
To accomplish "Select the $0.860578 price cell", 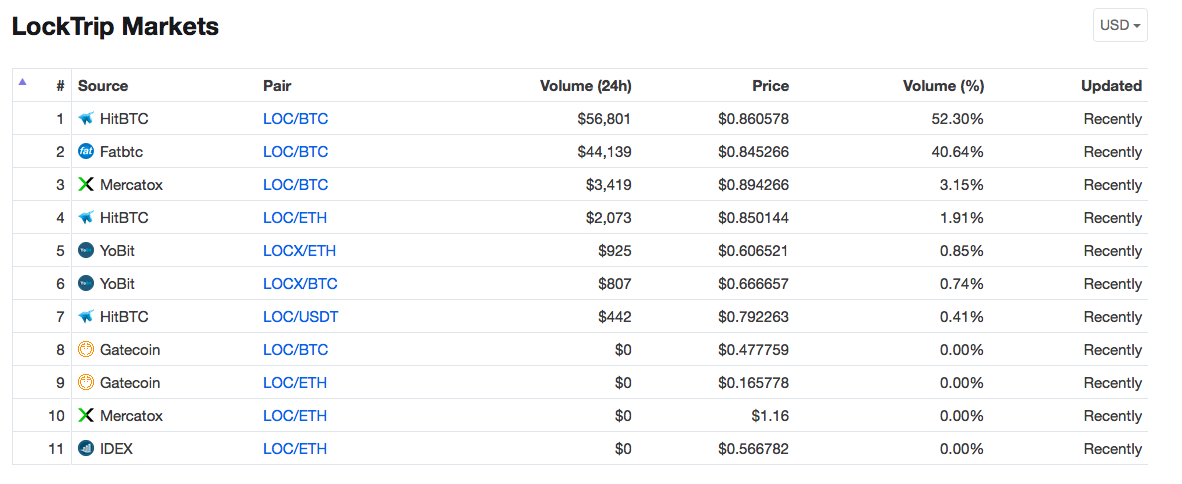I will [753, 119].
